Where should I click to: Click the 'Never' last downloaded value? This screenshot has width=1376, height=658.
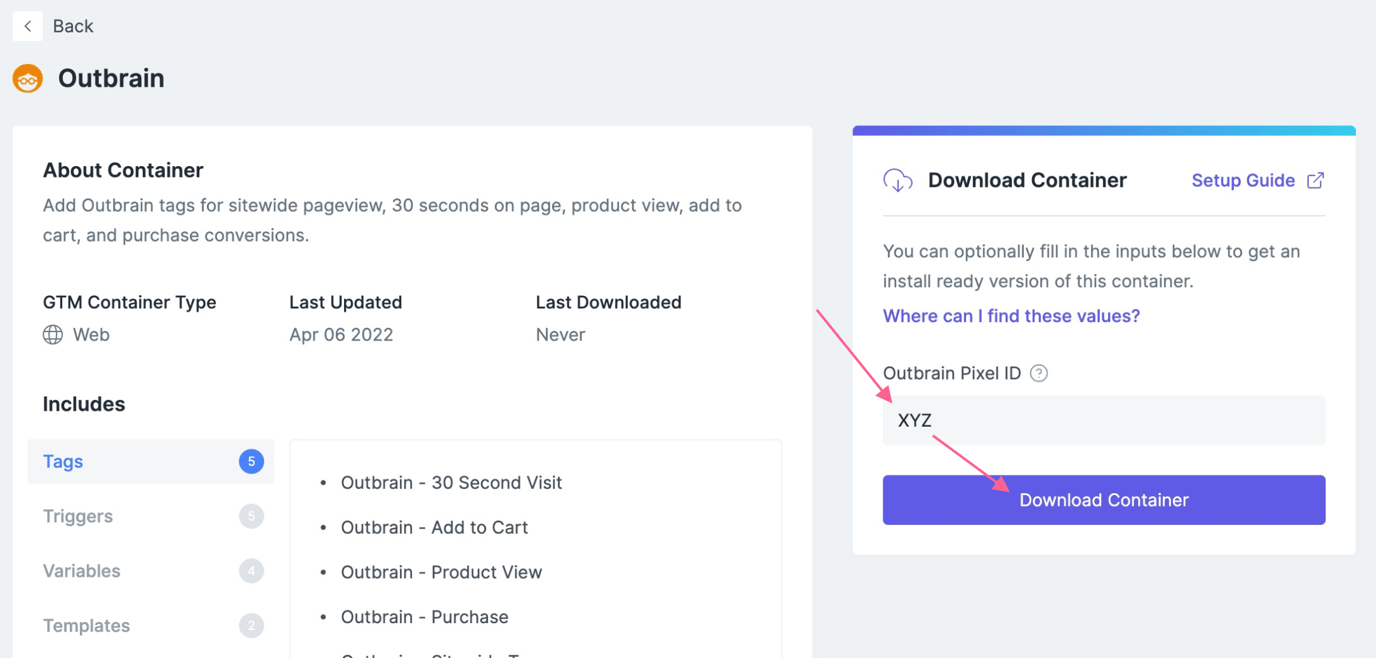click(560, 335)
